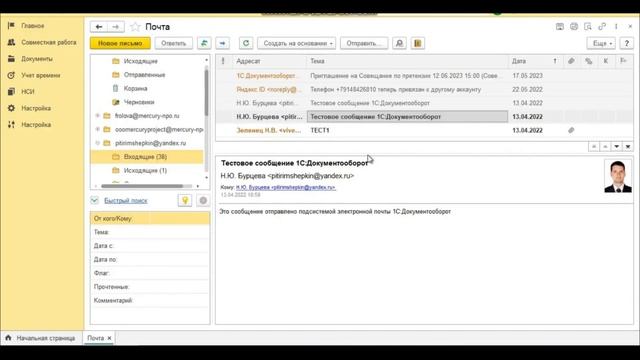Add Почта to favorites with the star
Image resolution: width=640 pixels, height=360 pixels.
pos(135,27)
